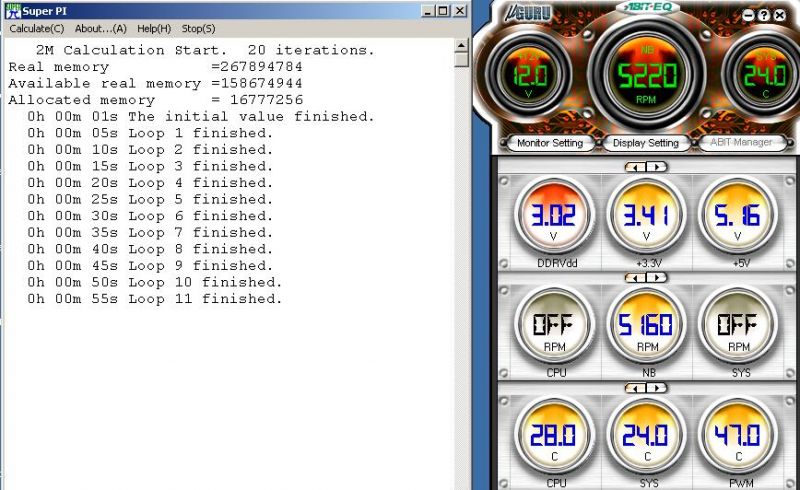Click the ABIT-EQ logo badge
The height and width of the screenshot is (490, 800).
[x=648, y=7]
